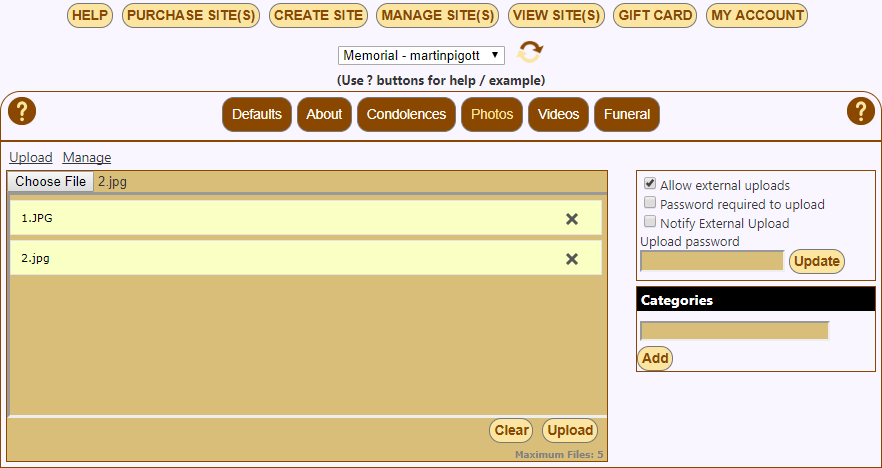Switch to the Photos tab
The height and width of the screenshot is (468, 882).
tap(492, 114)
